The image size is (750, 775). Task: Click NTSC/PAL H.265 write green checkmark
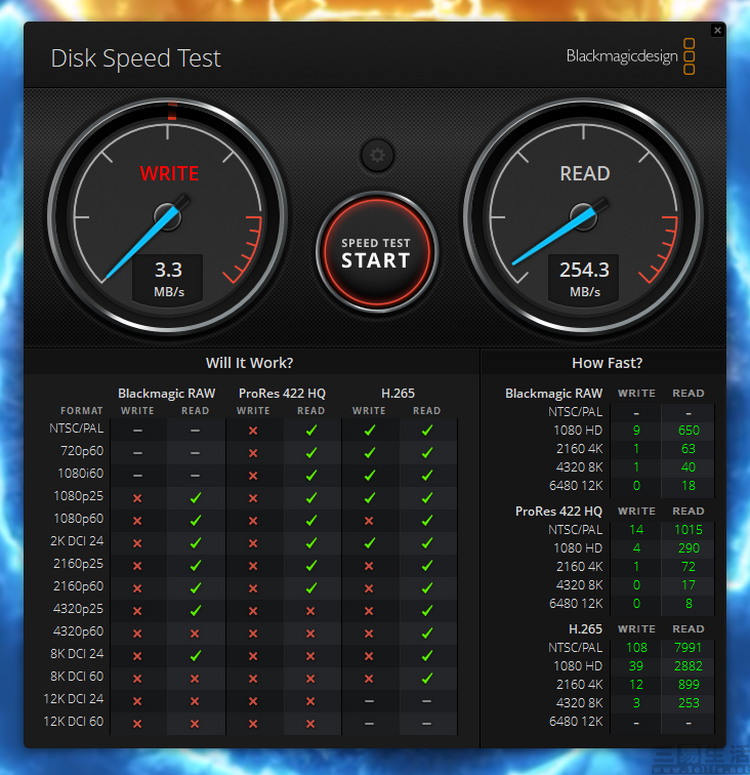click(369, 431)
